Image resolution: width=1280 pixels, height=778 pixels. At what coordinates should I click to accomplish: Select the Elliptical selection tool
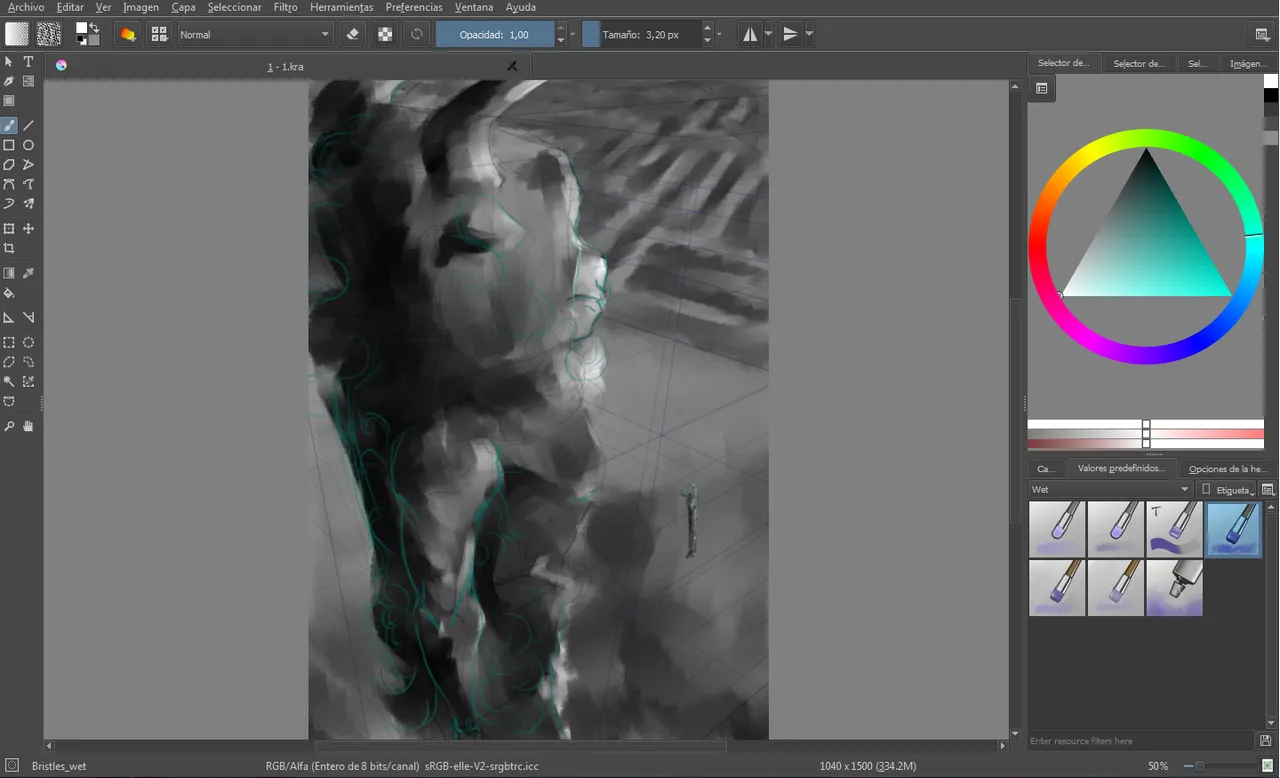pyautogui.click(x=28, y=343)
